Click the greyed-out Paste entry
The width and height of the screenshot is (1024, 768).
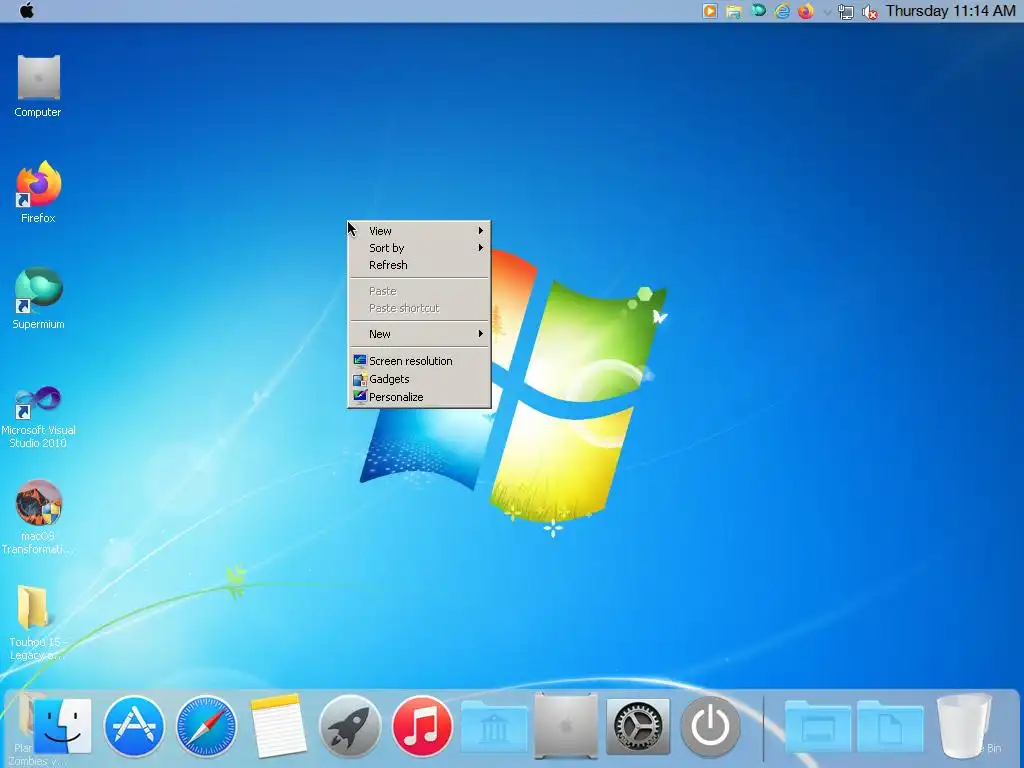(419, 291)
